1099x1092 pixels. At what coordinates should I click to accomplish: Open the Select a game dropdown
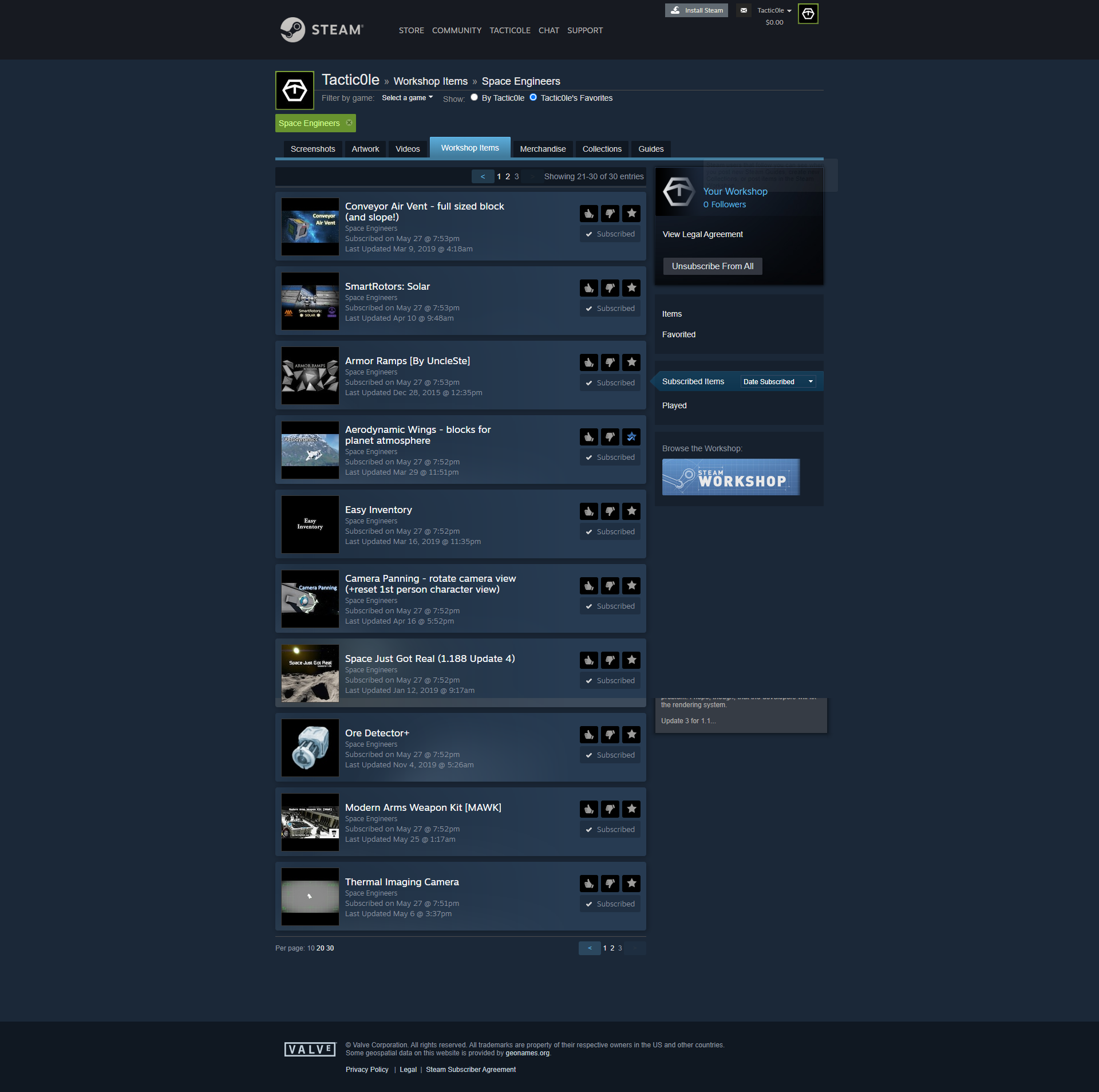pos(407,98)
